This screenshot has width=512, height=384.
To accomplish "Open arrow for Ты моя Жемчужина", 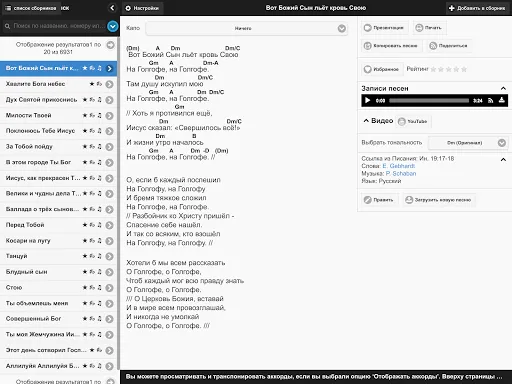I will click(x=109, y=335).
